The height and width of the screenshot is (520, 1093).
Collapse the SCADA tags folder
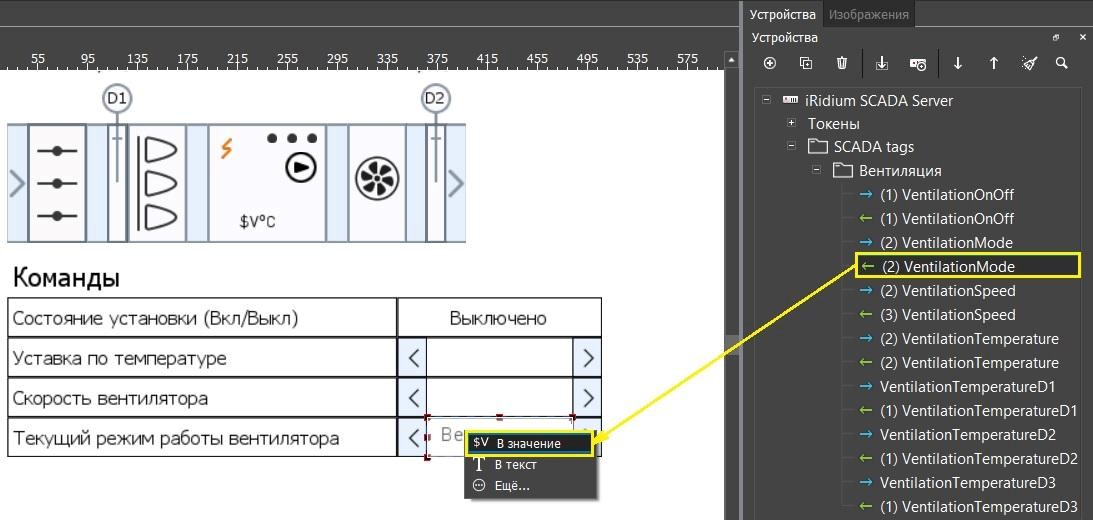tap(791, 146)
